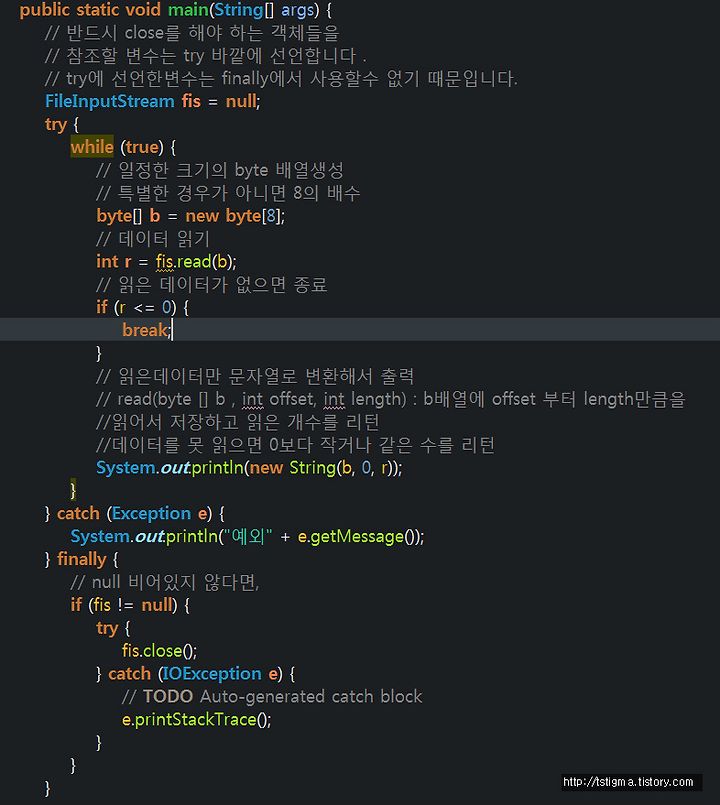720x805 pixels.
Task: Click the first 'try {' after fis declaration
Action: 62,124
